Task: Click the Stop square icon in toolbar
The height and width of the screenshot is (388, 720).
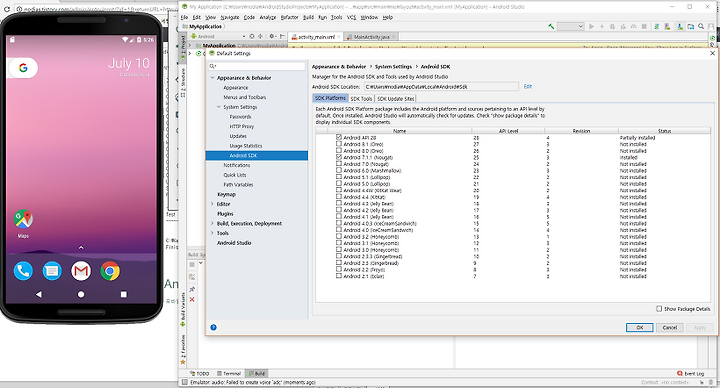Action: click(x=644, y=27)
